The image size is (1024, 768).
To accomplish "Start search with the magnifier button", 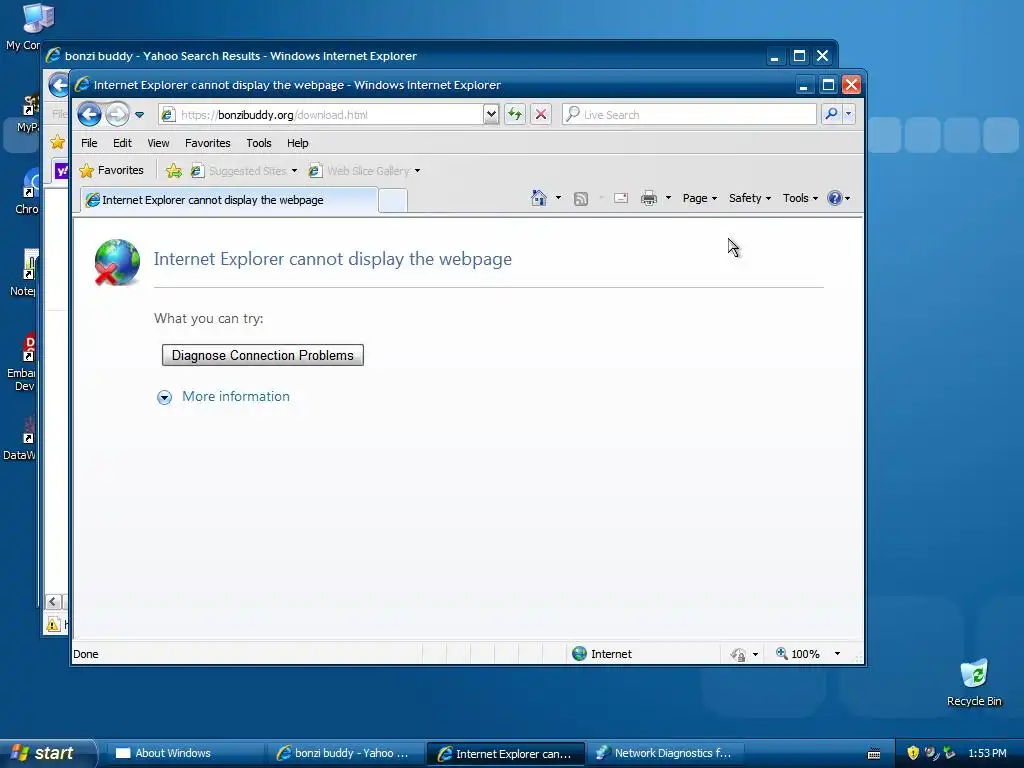I will [x=831, y=115].
